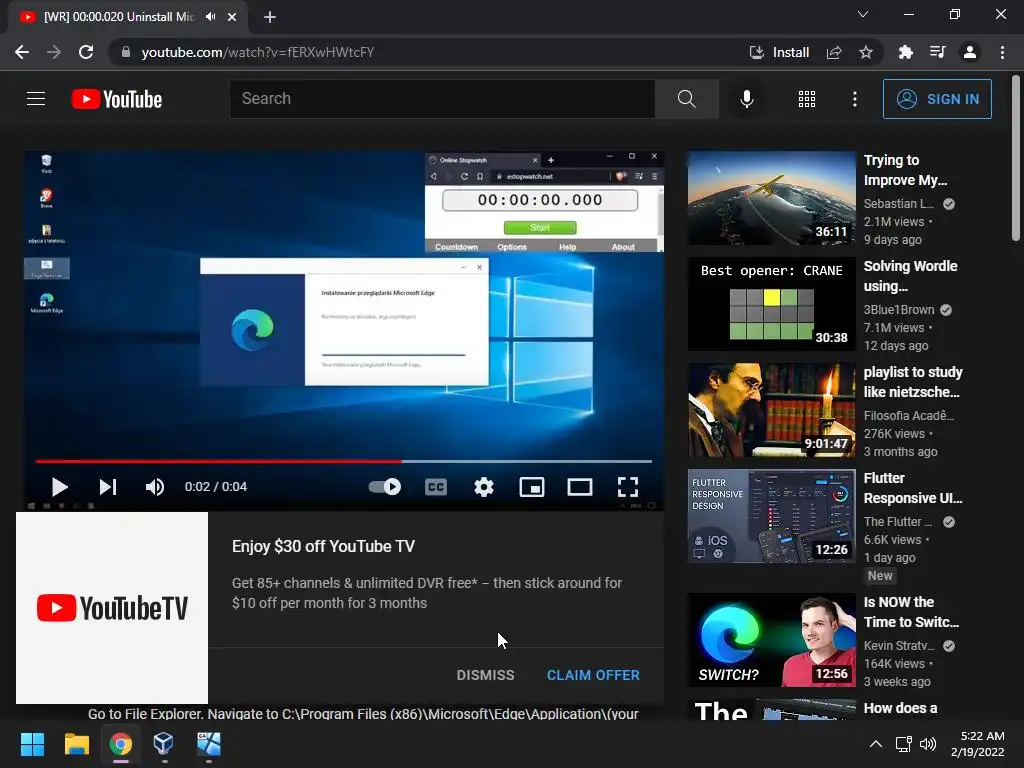The height and width of the screenshot is (768, 1024).
Task: Click the address bar URL
Action: pyautogui.click(x=257, y=52)
